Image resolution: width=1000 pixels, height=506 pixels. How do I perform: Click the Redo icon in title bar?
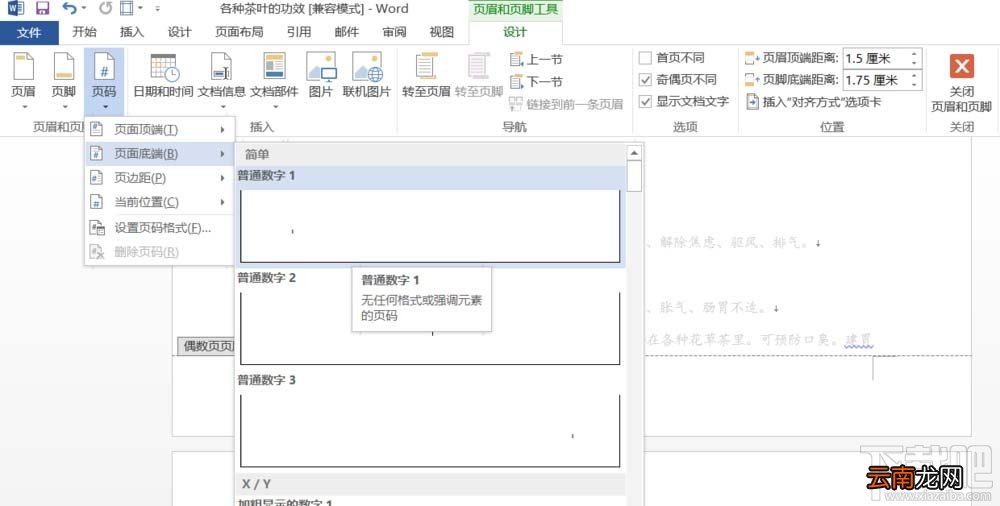point(105,9)
